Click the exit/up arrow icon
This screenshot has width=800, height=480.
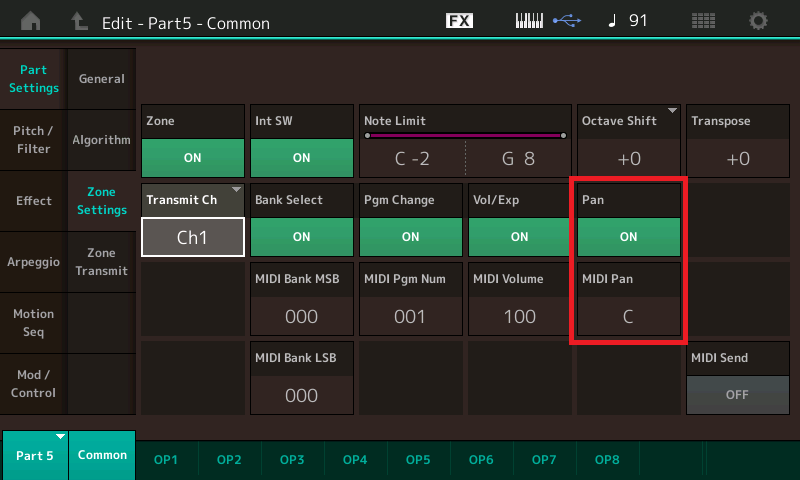[x=79, y=21]
